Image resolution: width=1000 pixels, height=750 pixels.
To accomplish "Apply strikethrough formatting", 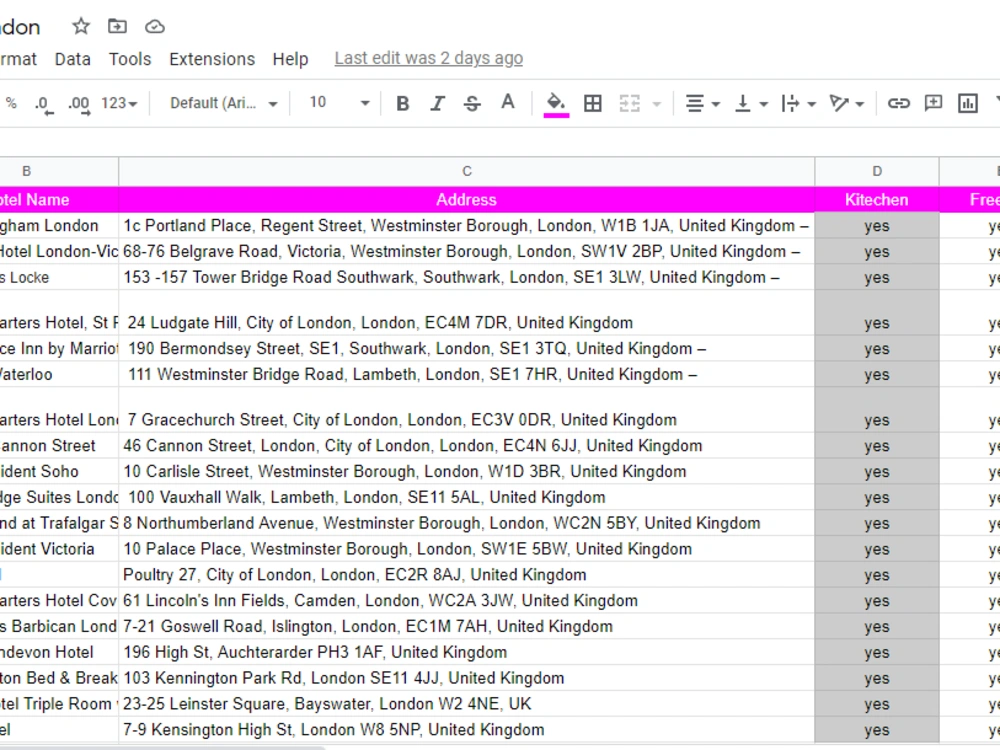I will (x=472, y=103).
